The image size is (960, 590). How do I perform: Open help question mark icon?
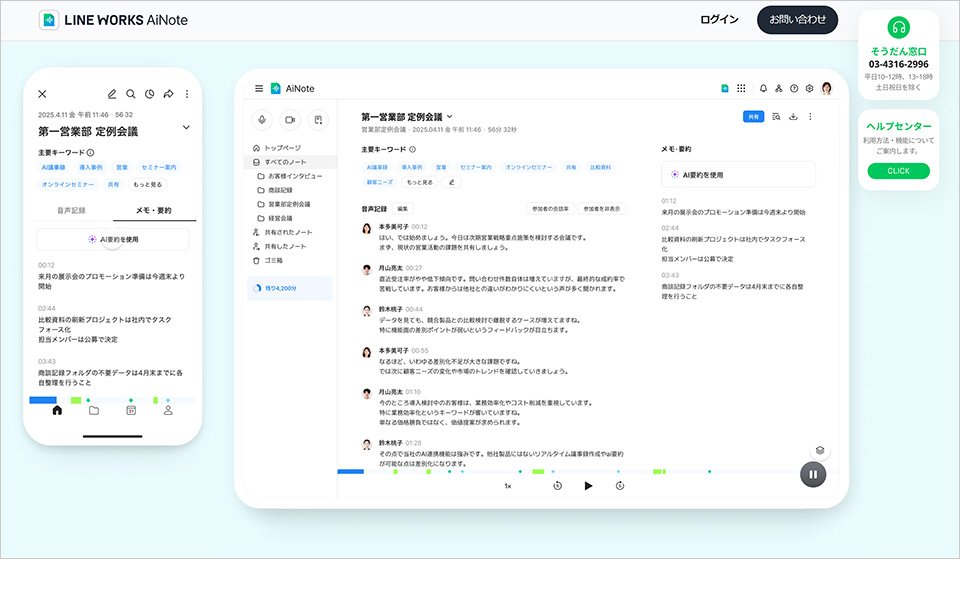point(794,88)
